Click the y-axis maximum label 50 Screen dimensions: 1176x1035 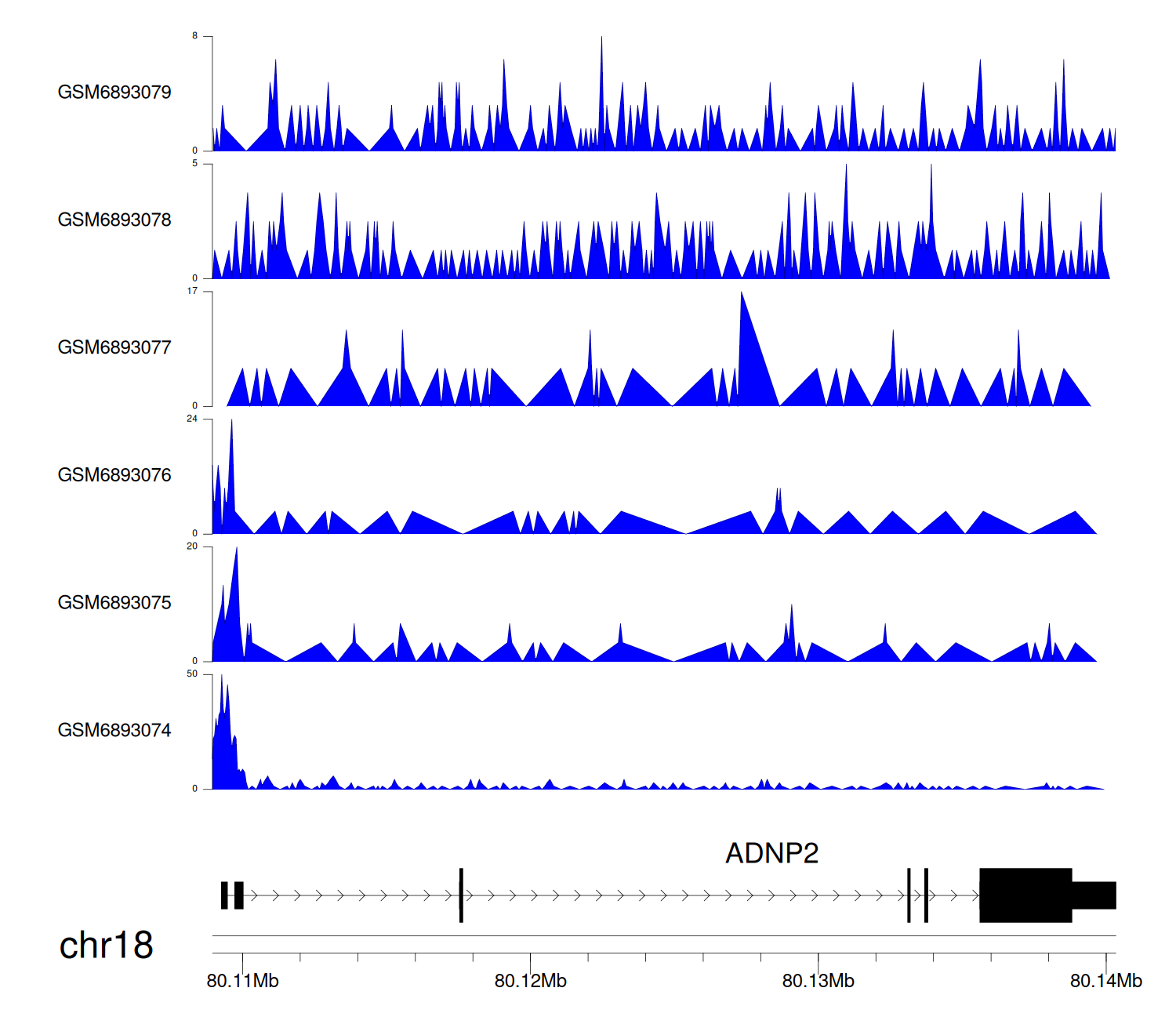[192, 674]
